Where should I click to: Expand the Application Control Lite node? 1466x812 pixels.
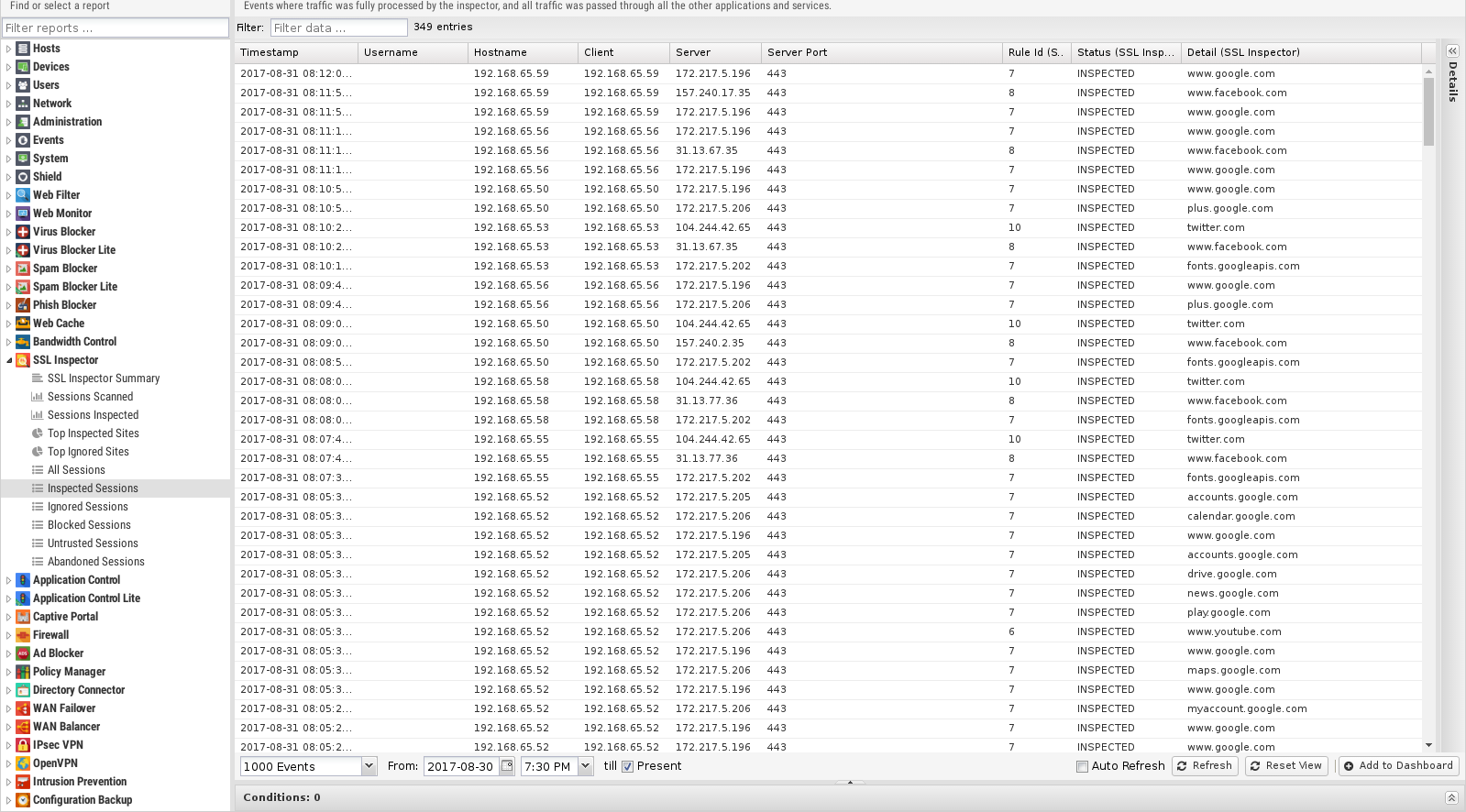point(9,598)
